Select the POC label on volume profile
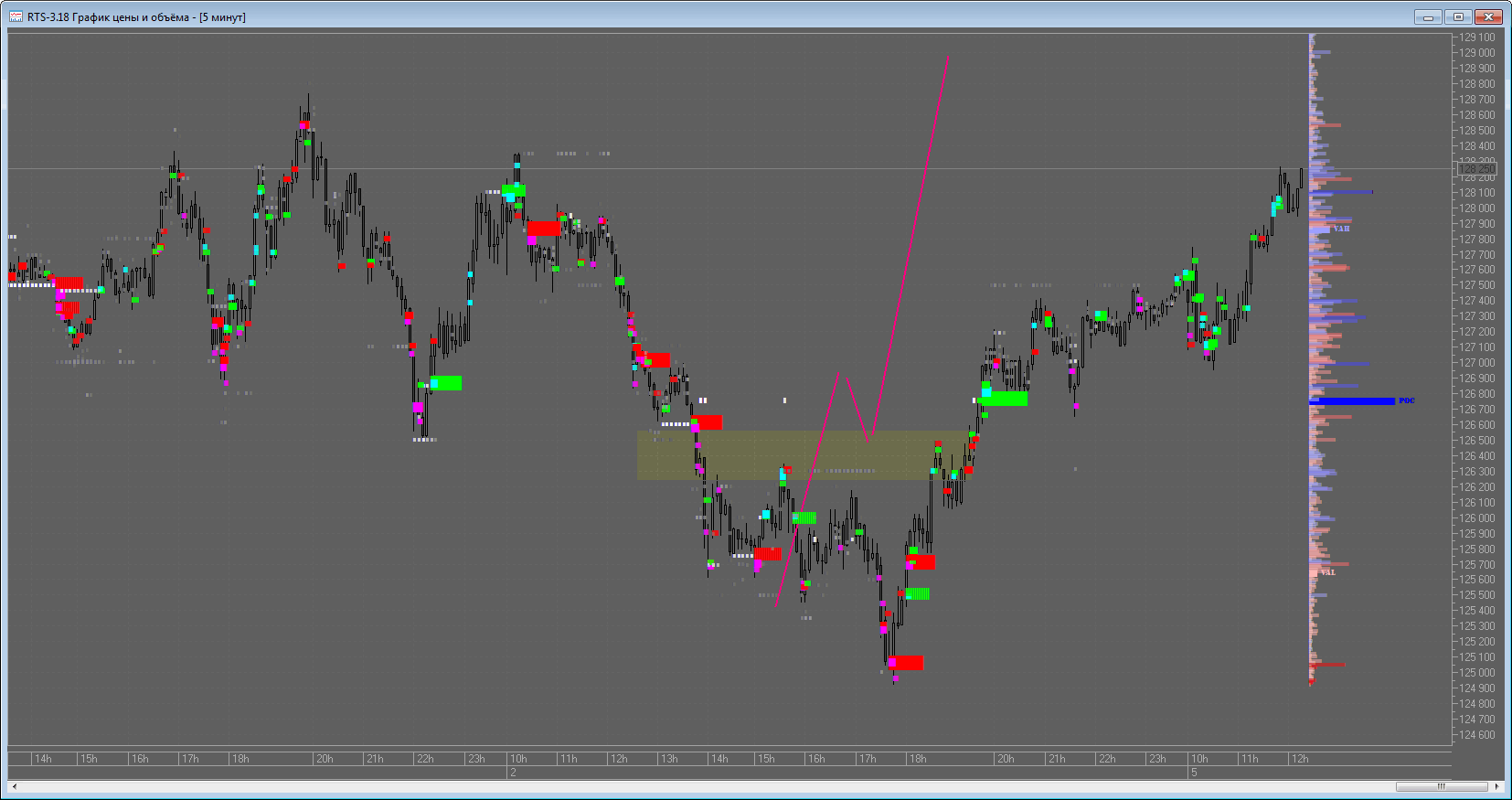The image size is (1512, 800). [x=1406, y=400]
